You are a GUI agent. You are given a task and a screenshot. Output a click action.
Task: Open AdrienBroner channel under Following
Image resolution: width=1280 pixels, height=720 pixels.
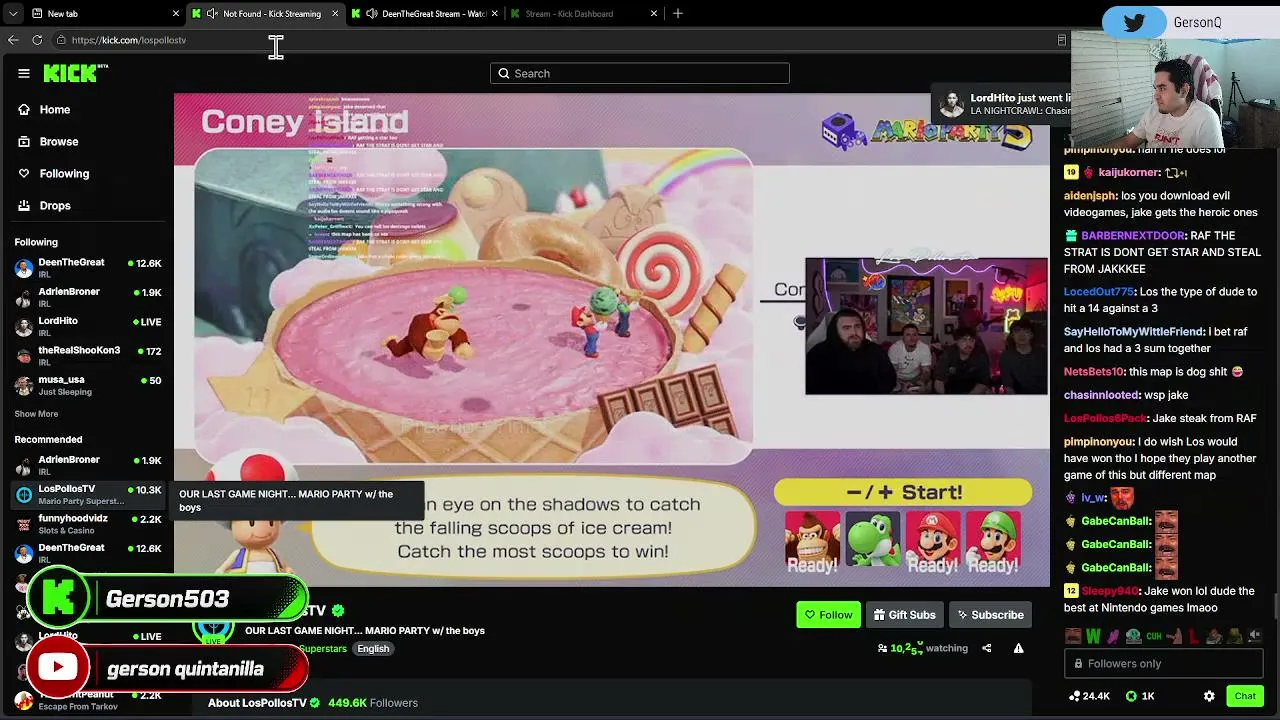(x=87, y=297)
